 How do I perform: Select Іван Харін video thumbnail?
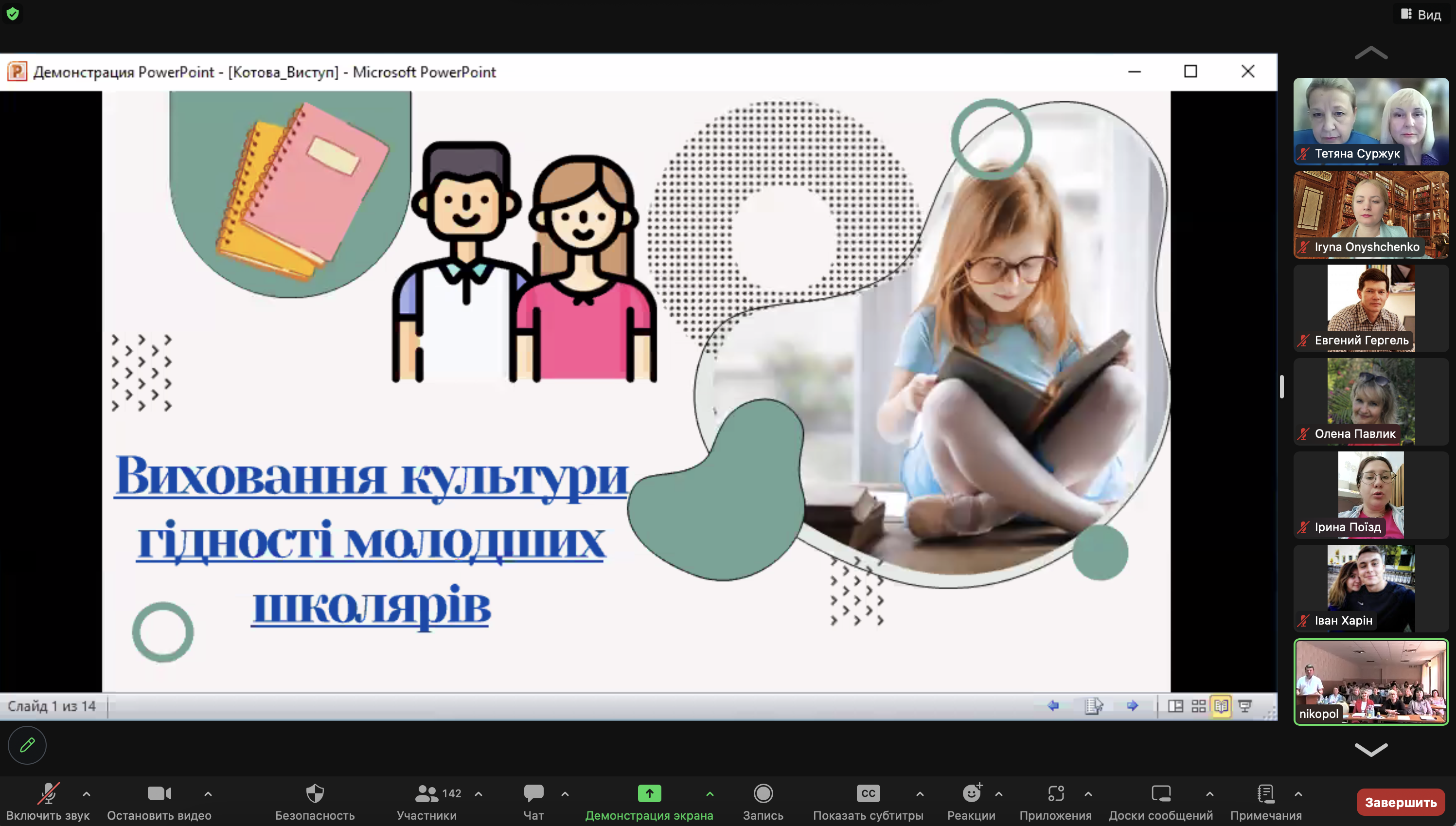click(1371, 588)
